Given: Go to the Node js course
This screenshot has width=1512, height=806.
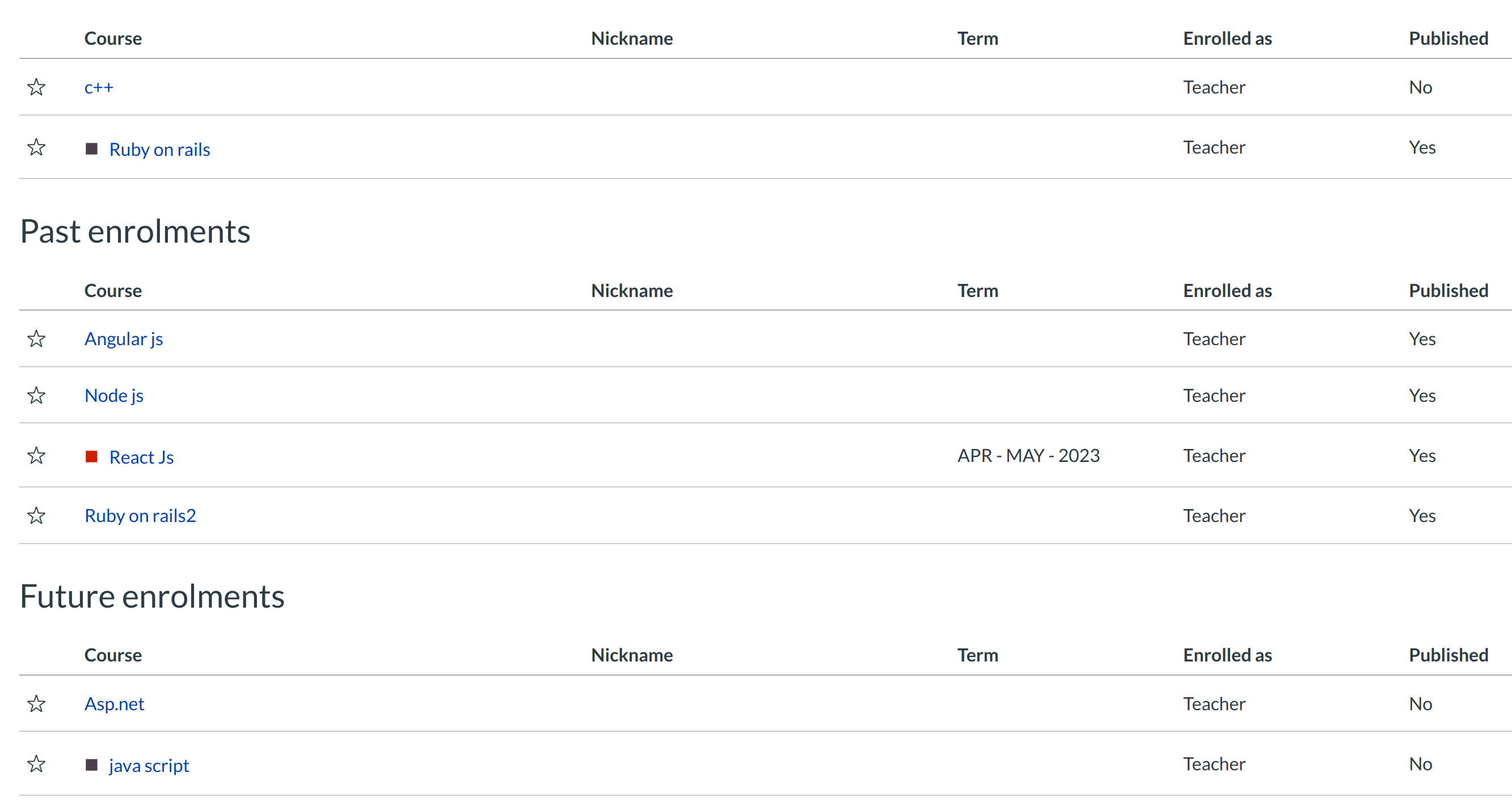Looking at the screenshot, I should point(114,396).
